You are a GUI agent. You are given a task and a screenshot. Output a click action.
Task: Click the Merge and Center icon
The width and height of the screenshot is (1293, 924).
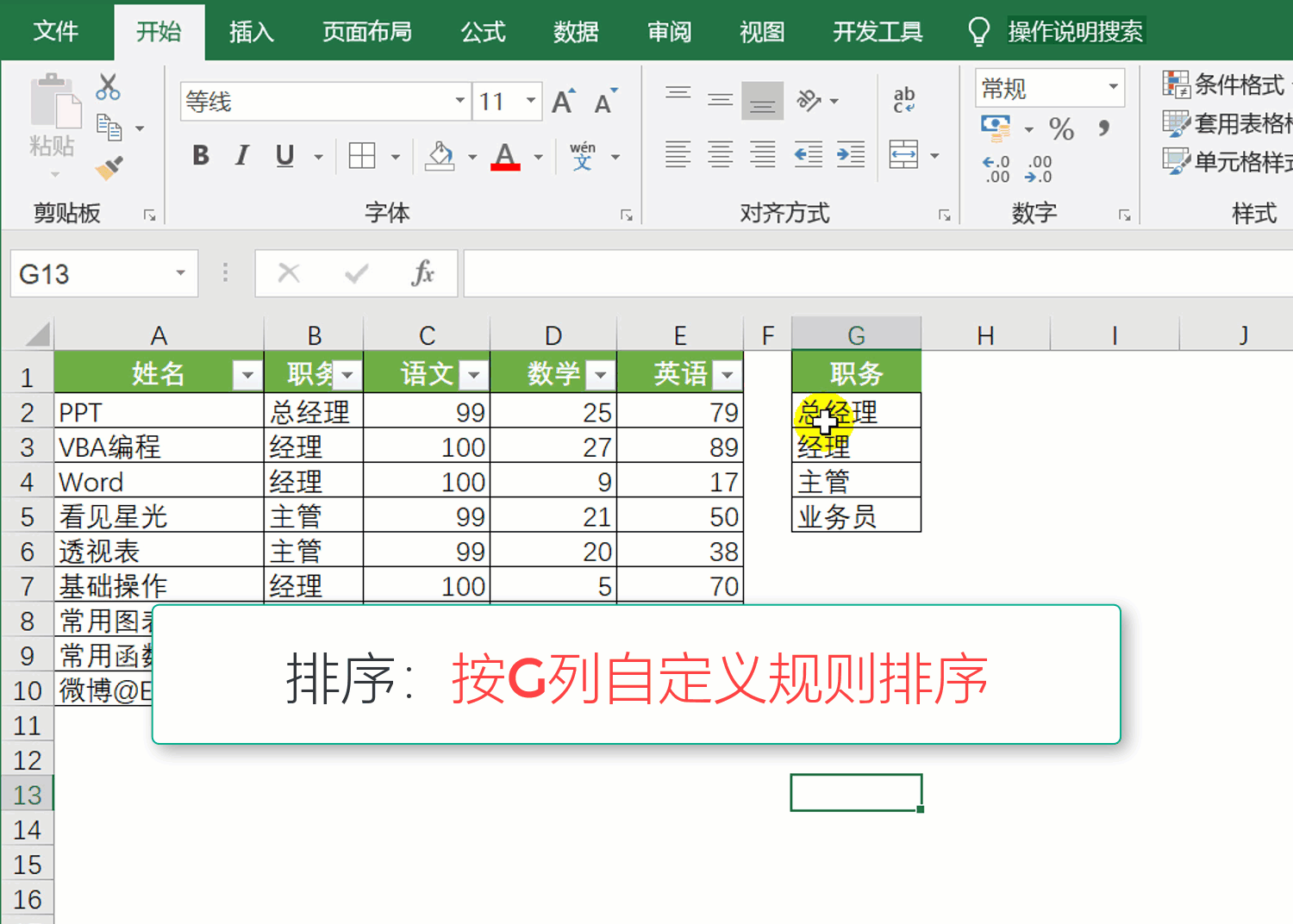[x=903, y=155]
